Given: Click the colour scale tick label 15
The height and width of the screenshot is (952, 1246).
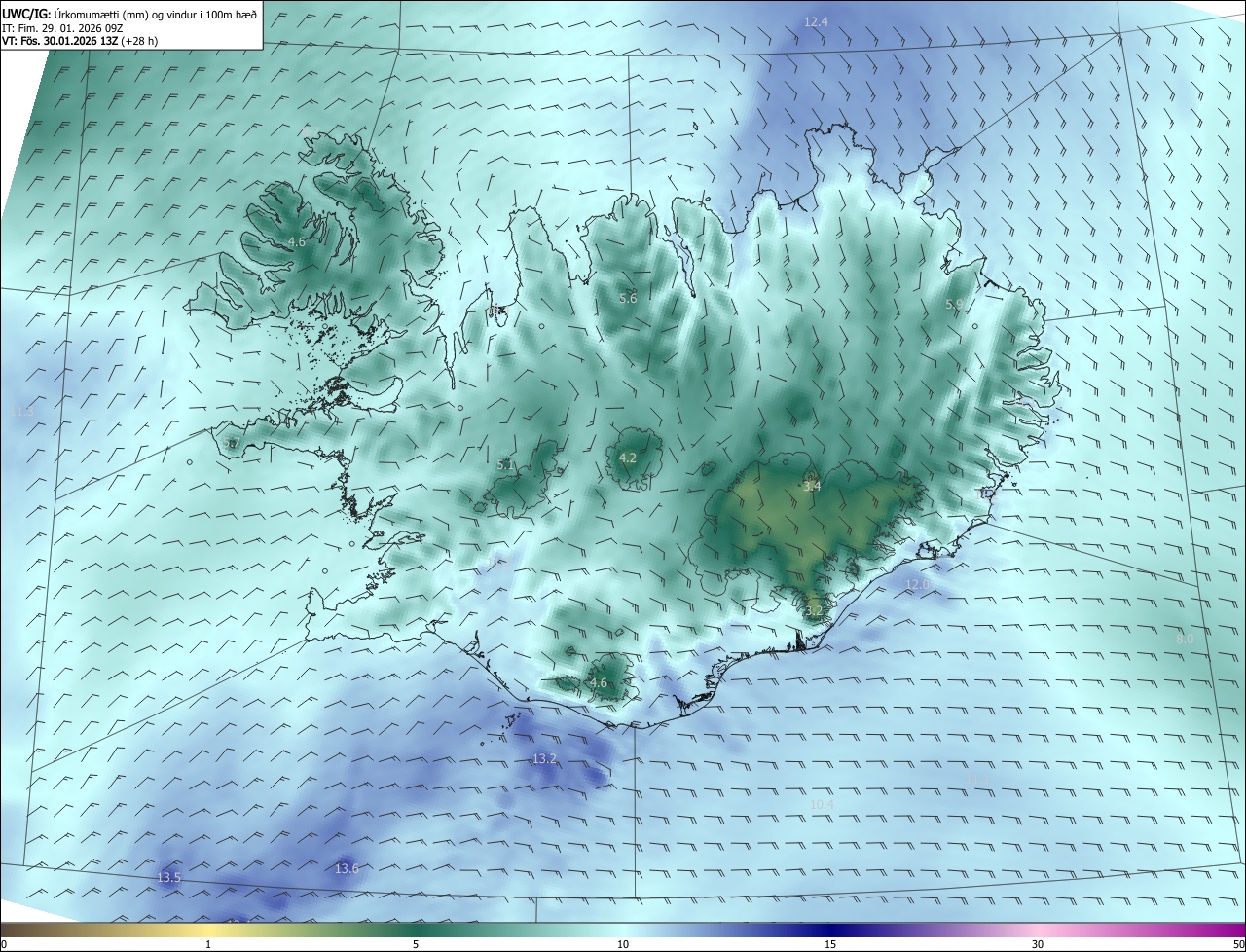Looking at the screenshot, I should 830,945.
